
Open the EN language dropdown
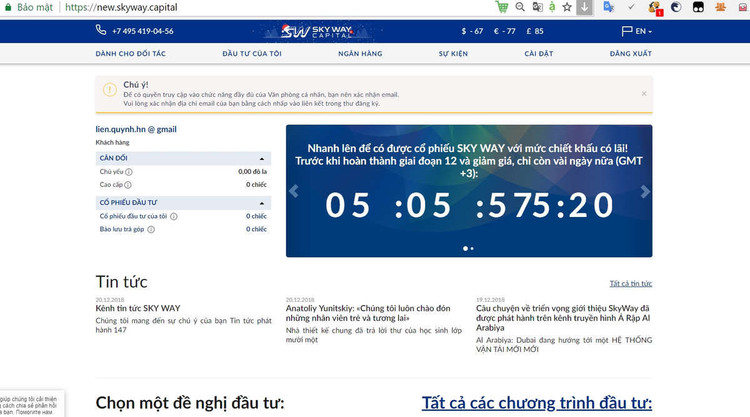click(636, 31)
